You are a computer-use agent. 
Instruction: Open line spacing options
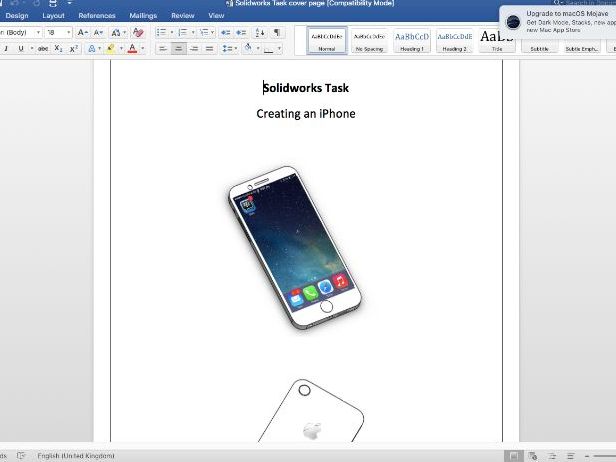click(229, 48)
